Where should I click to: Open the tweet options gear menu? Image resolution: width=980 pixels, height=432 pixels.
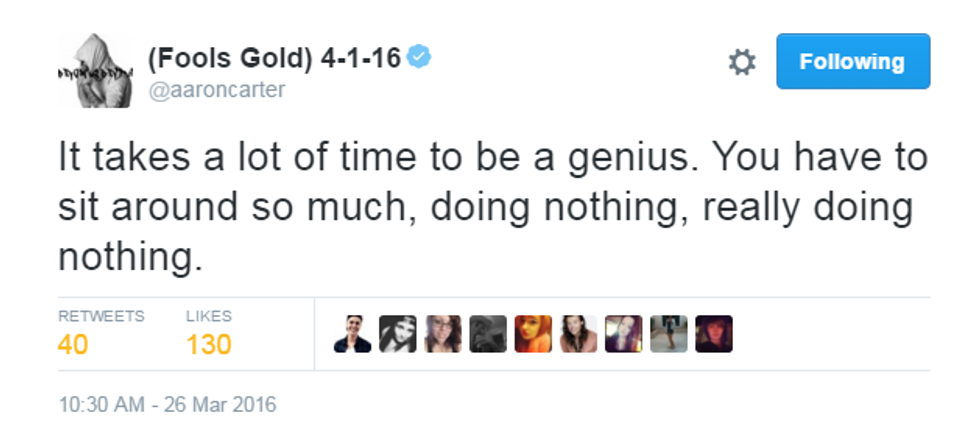[x=741, y=62]
